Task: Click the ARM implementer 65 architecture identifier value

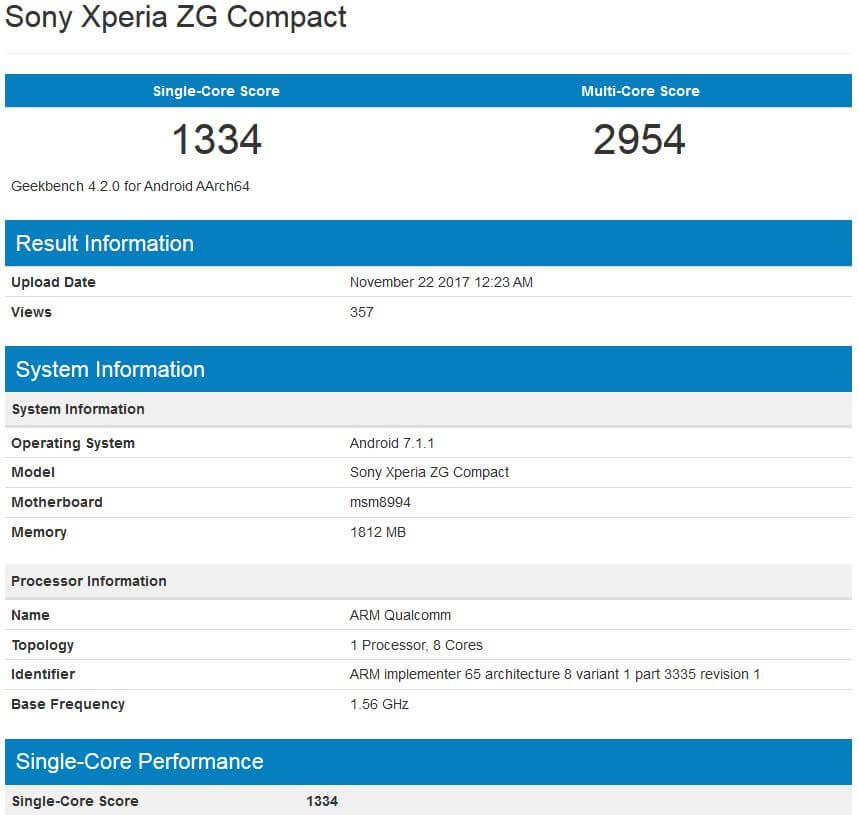Action: [555, 674]
